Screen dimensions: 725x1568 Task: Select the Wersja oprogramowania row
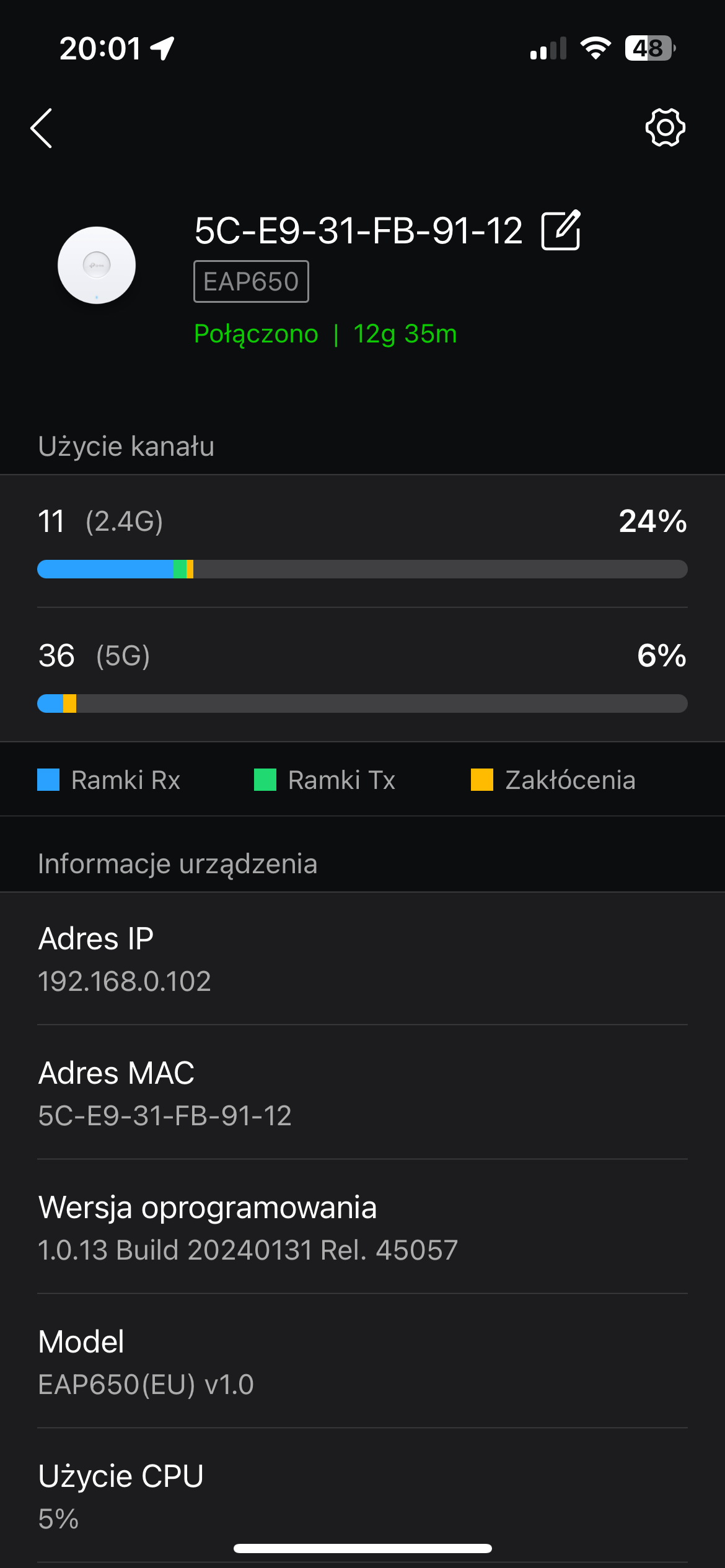[x=362, y=1227]
